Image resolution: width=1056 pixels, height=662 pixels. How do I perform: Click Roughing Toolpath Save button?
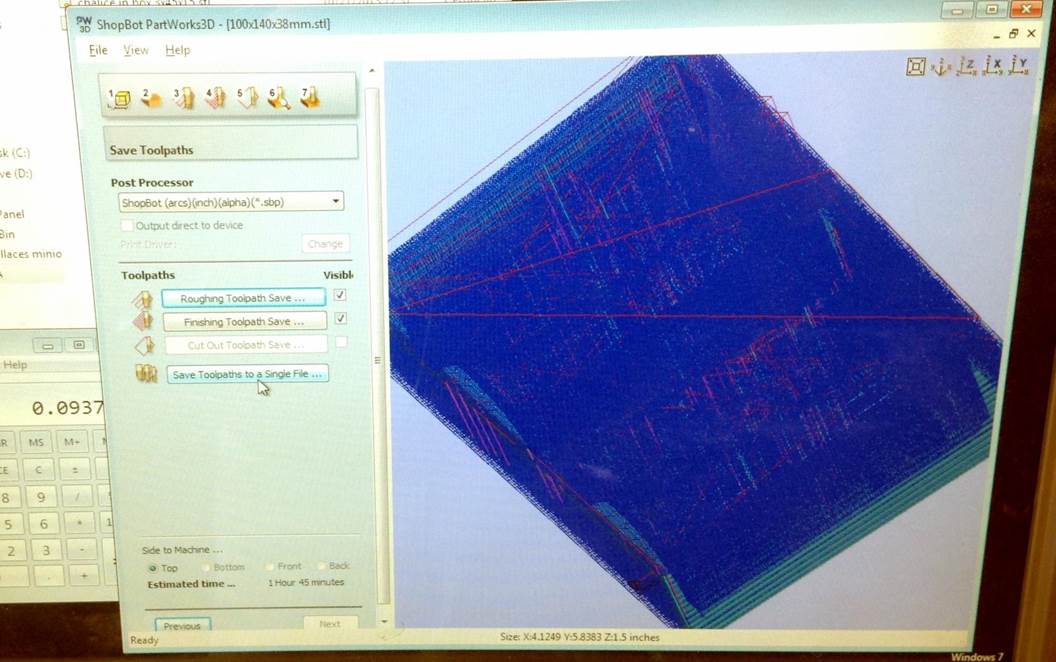243,298
